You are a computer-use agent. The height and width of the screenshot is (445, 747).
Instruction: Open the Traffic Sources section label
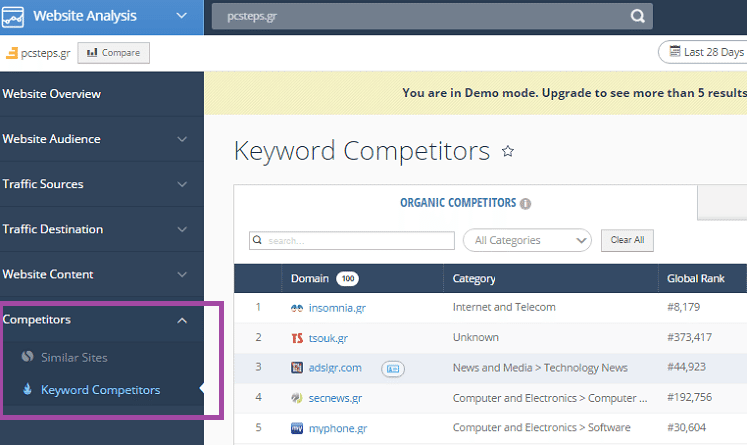(43, 184)
